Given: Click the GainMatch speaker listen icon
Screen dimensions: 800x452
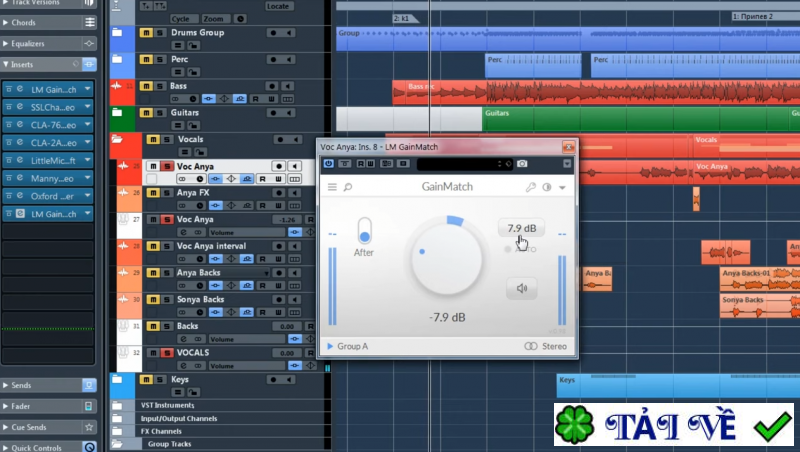Looking at the screenshot, I should (x=521, y=289).
